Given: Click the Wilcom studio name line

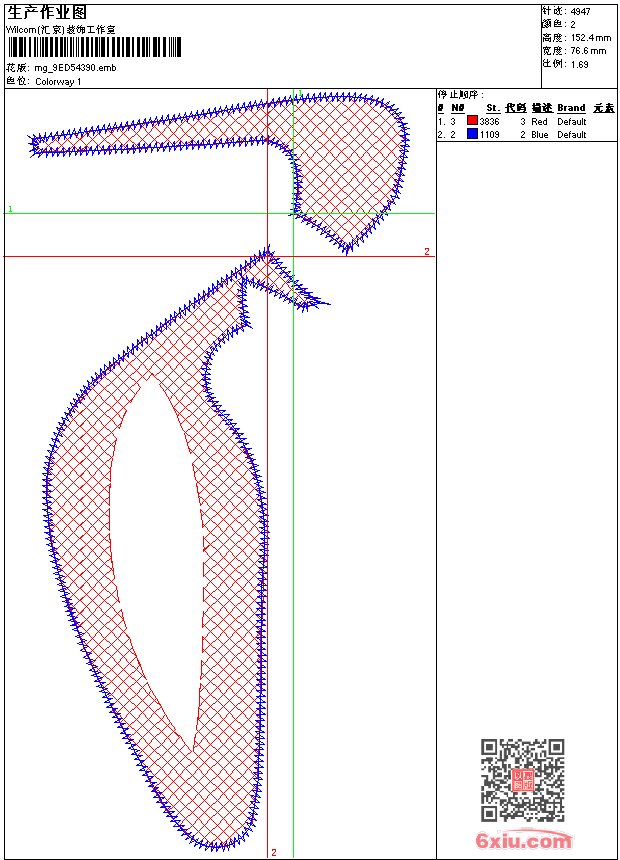Looking at the screenshot, I should (61, 30).
